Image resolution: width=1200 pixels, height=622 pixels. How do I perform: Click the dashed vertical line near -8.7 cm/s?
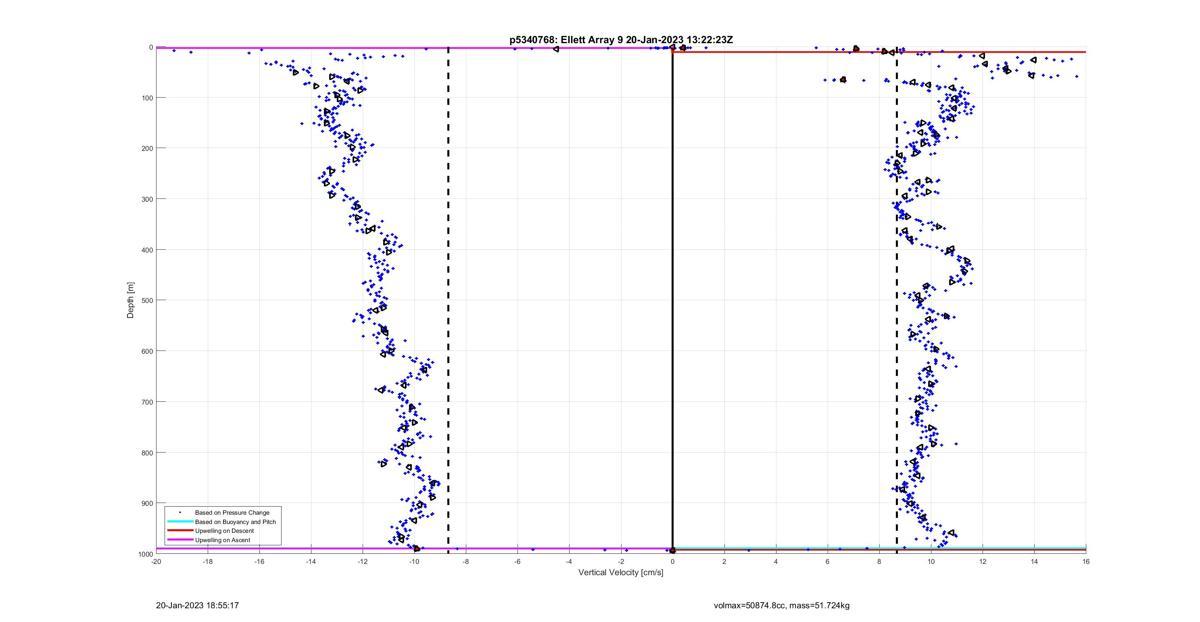[x=448, y=300]
